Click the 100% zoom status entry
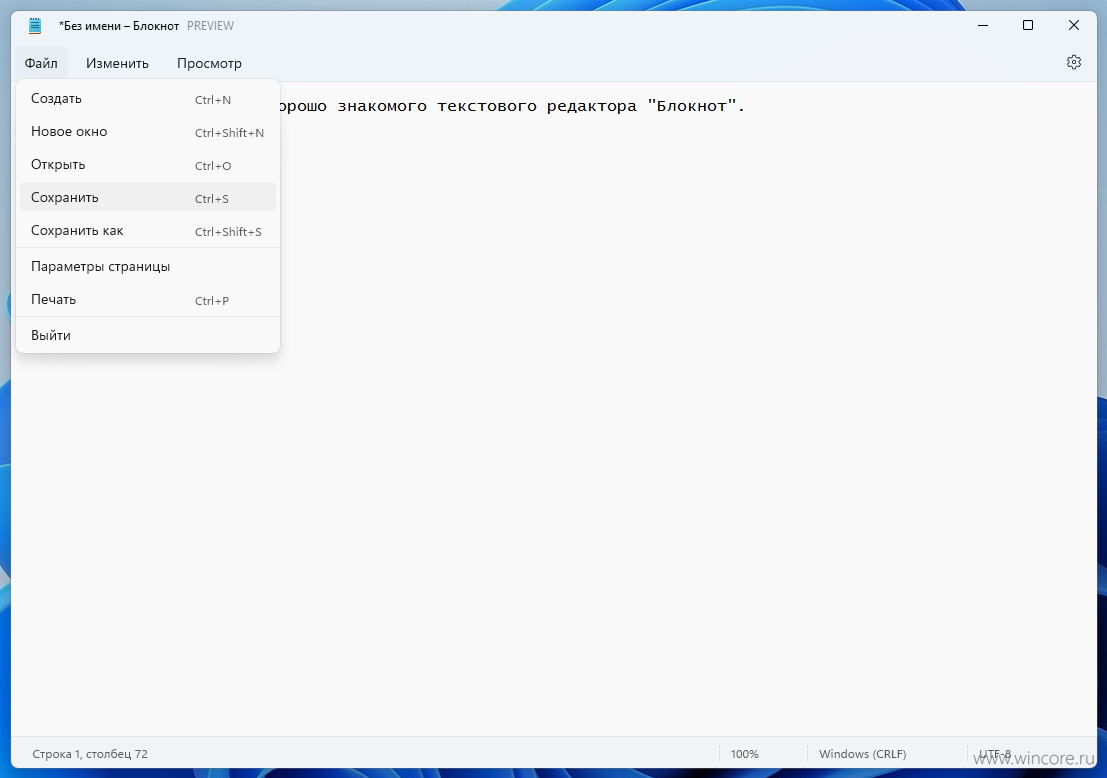The image size is (1107, 778). 744,754
